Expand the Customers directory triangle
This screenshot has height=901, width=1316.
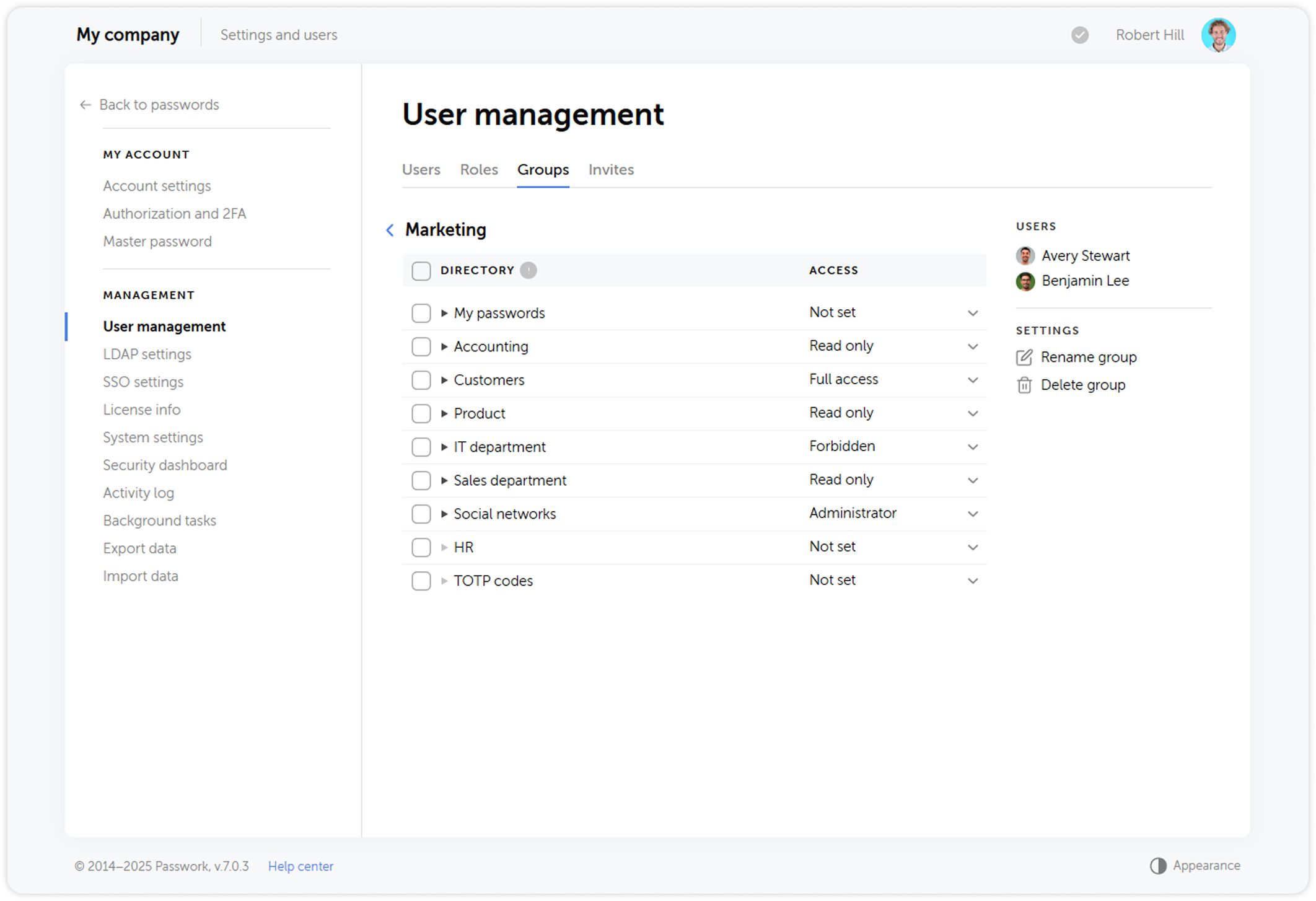pyautogui.click(x=444, y=380)
